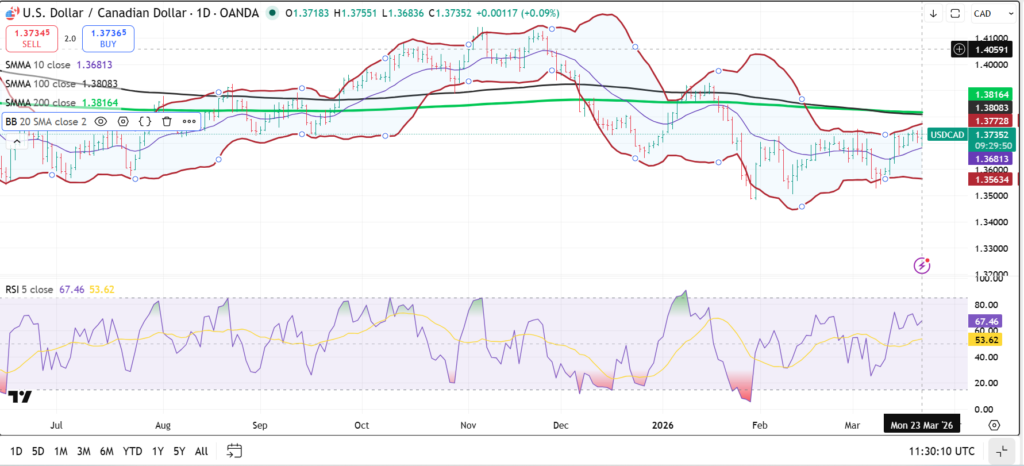The width and height of the screenshot is (1024, 466).
Task: Click the SELL button at 1.37345
Action: (x=32, y=38)
